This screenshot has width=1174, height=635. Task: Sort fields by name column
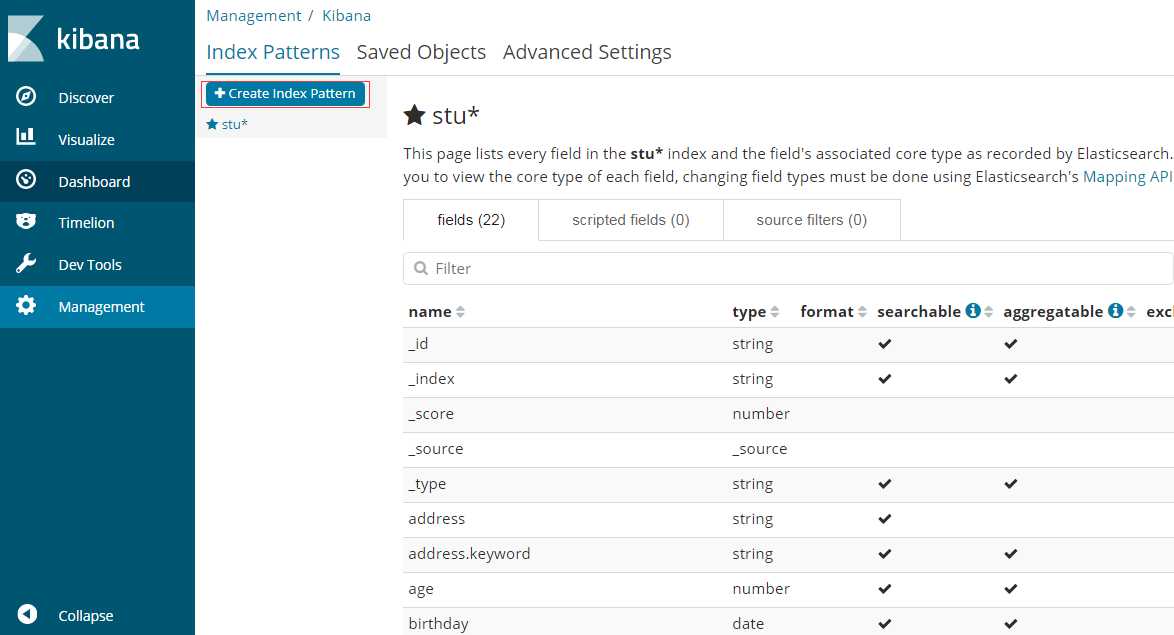click(x=460, y=312)
